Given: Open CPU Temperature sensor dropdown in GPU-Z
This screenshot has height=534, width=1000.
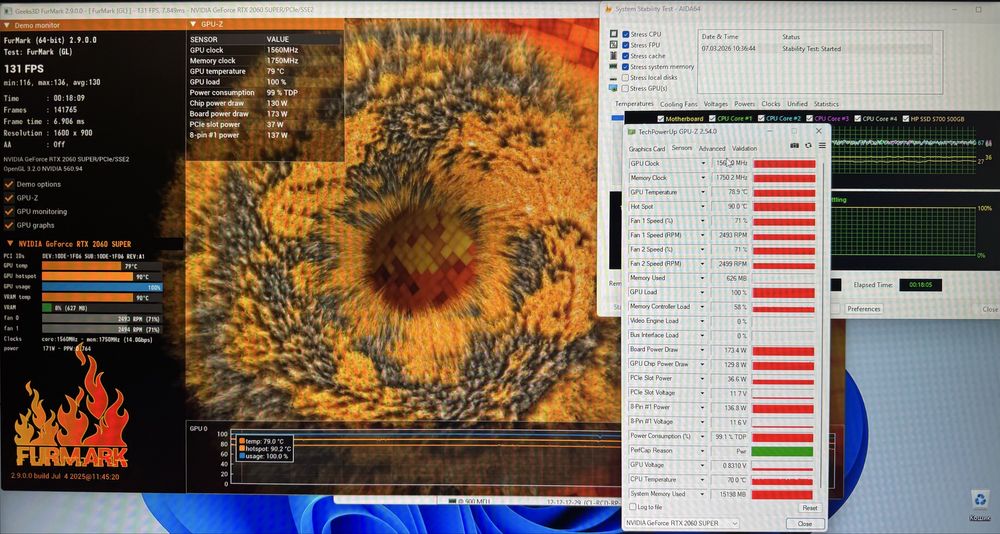Looking at the screenshot, I should point(703,480).
